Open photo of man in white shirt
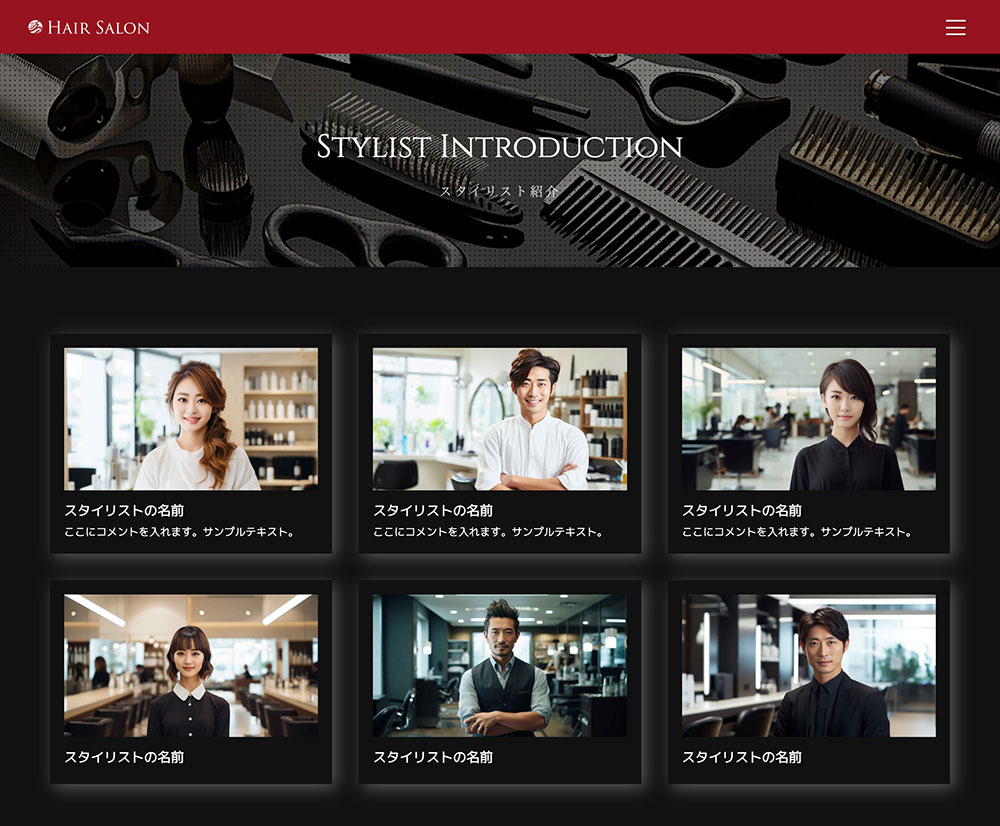Screen dimensions: 1000x826 499,418
